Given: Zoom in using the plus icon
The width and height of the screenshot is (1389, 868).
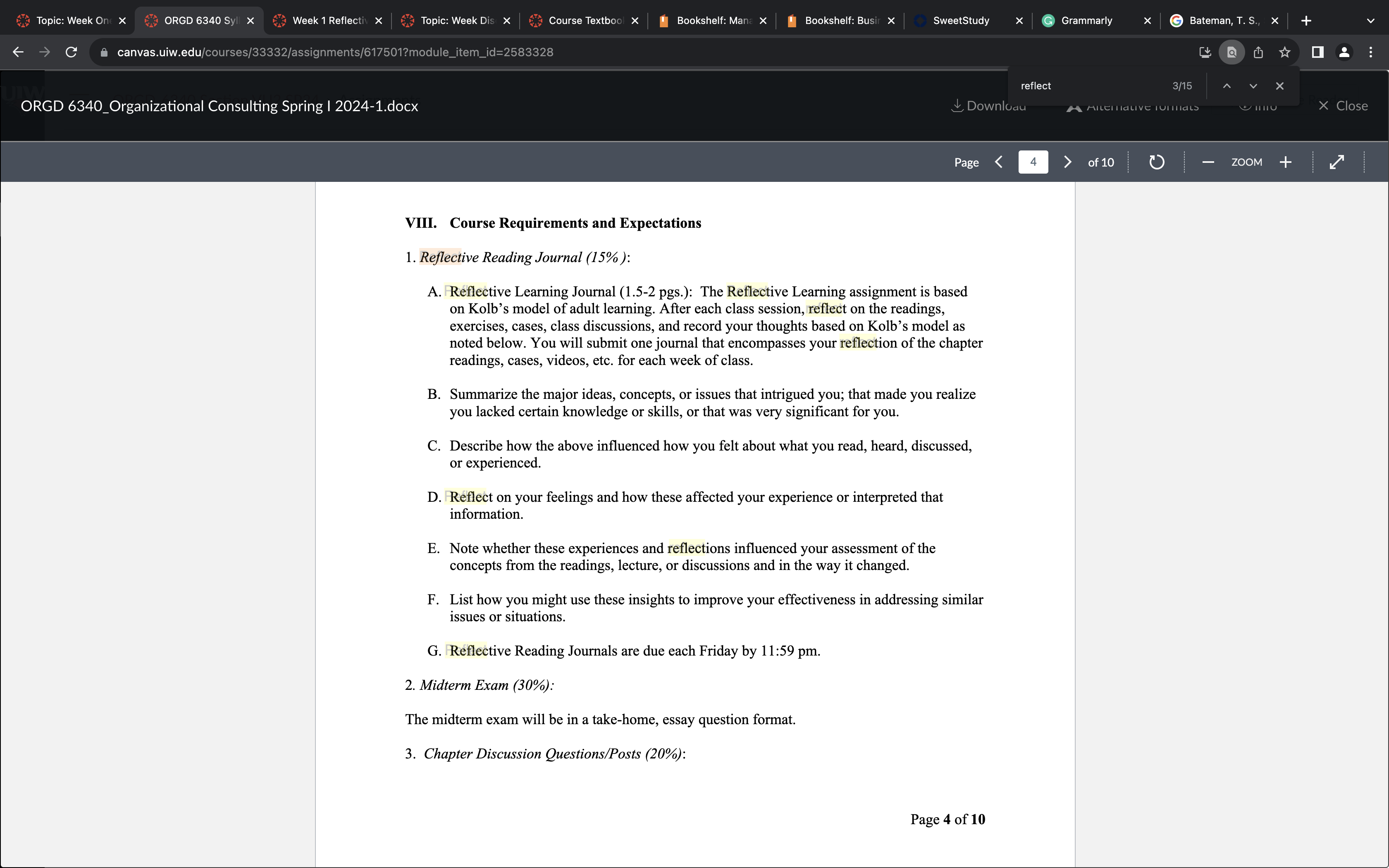Looking at the screenshot, I should coord(1286,162).
